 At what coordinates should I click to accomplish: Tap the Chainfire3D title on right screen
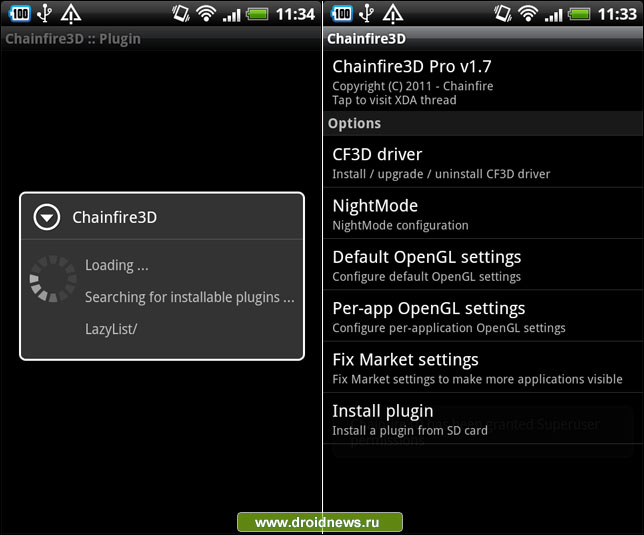366,39
